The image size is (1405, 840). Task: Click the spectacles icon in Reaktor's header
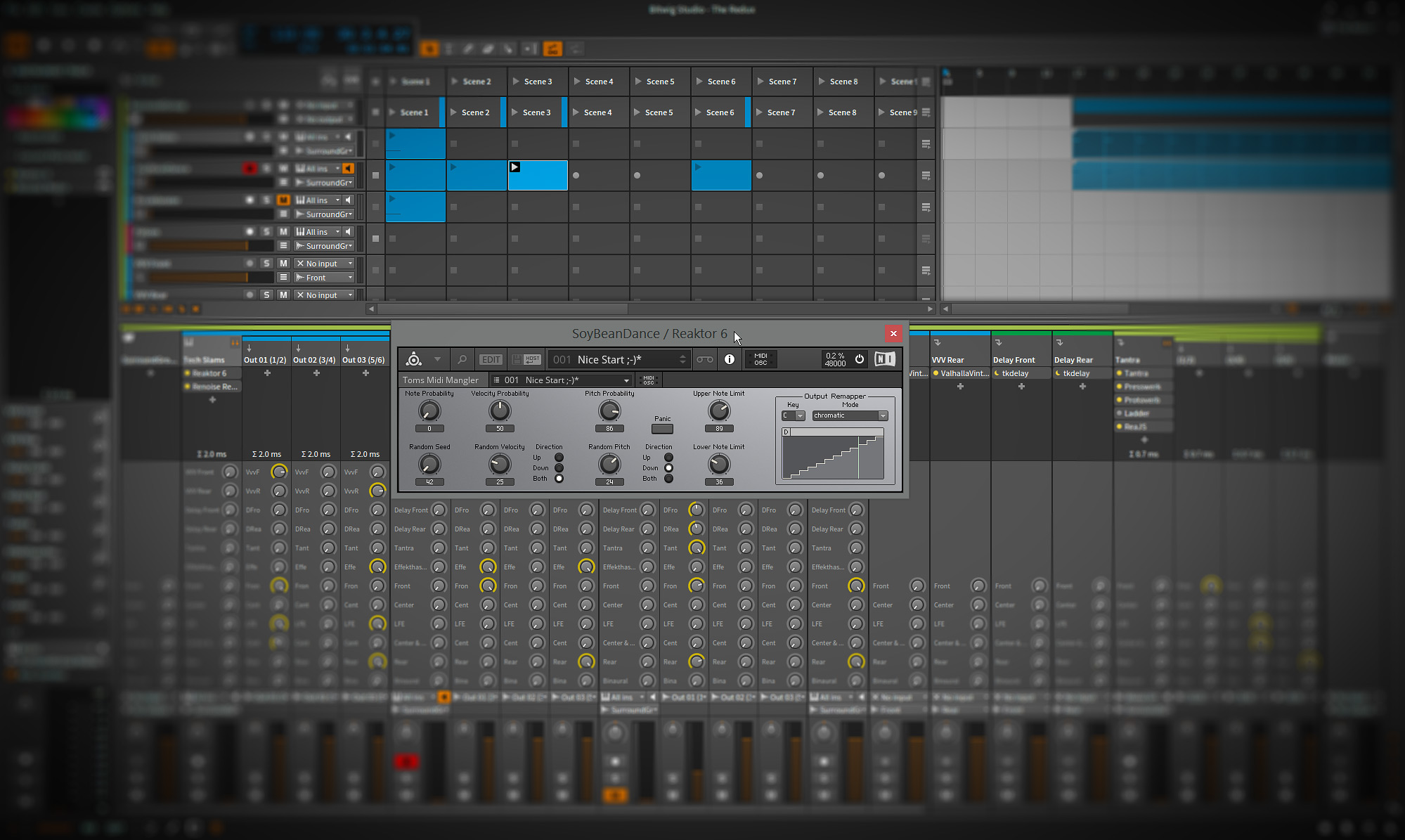705,359
